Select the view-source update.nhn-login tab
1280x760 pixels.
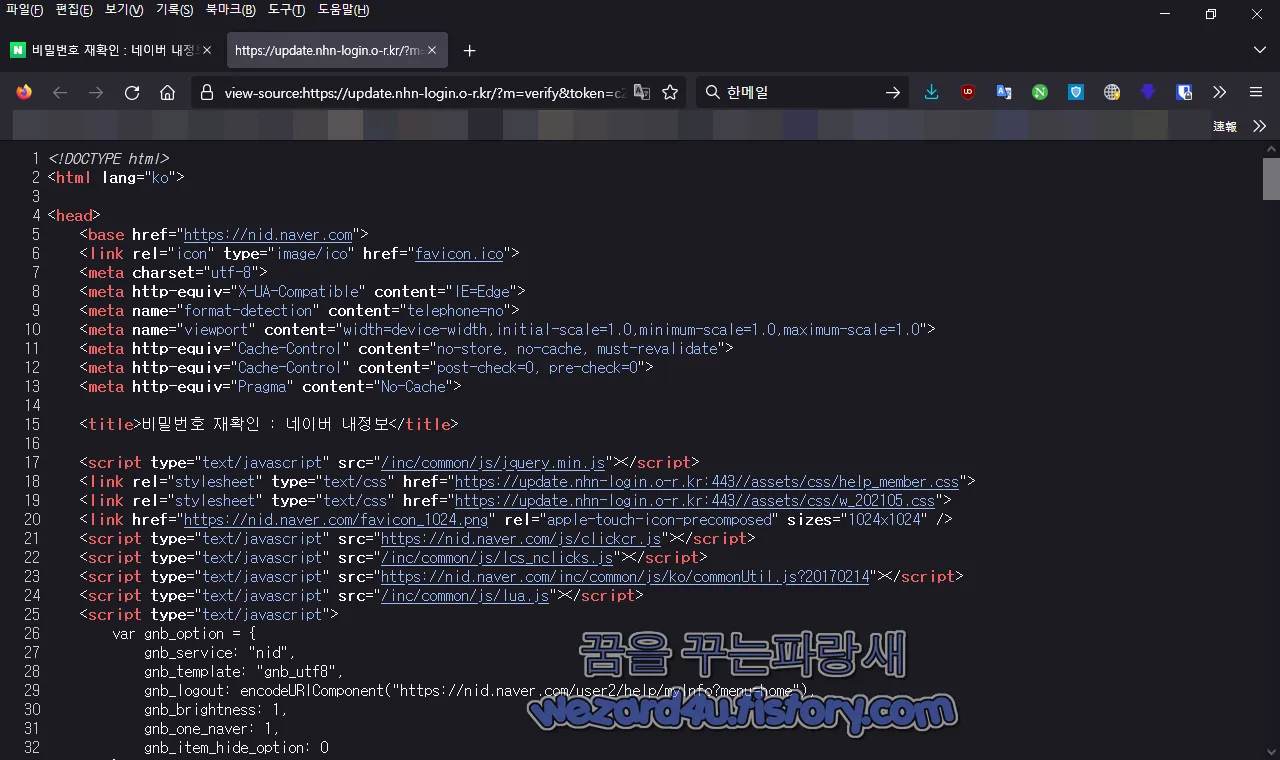(x=337, y=50)
